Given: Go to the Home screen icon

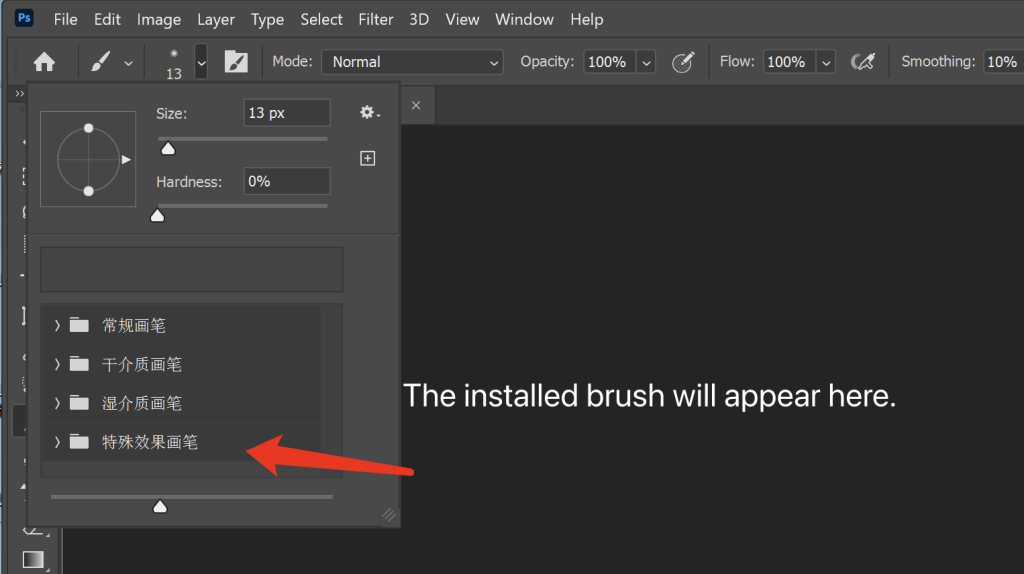Looking at the screenshot, I should pos(44,62).
